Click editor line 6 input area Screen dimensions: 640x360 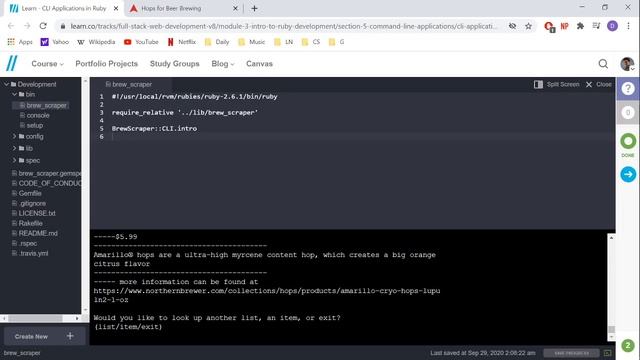pyautogui.click(x=362, y=137)
